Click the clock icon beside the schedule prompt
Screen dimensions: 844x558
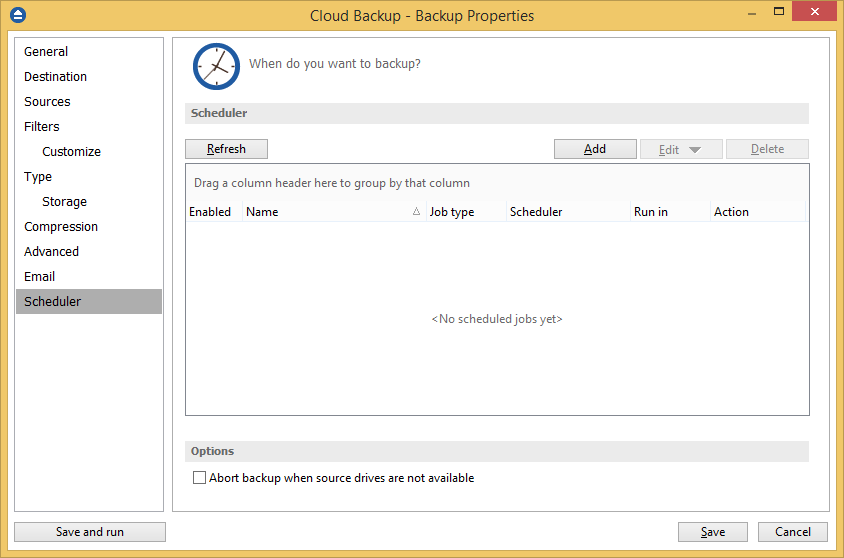click(x=216, y=66)
